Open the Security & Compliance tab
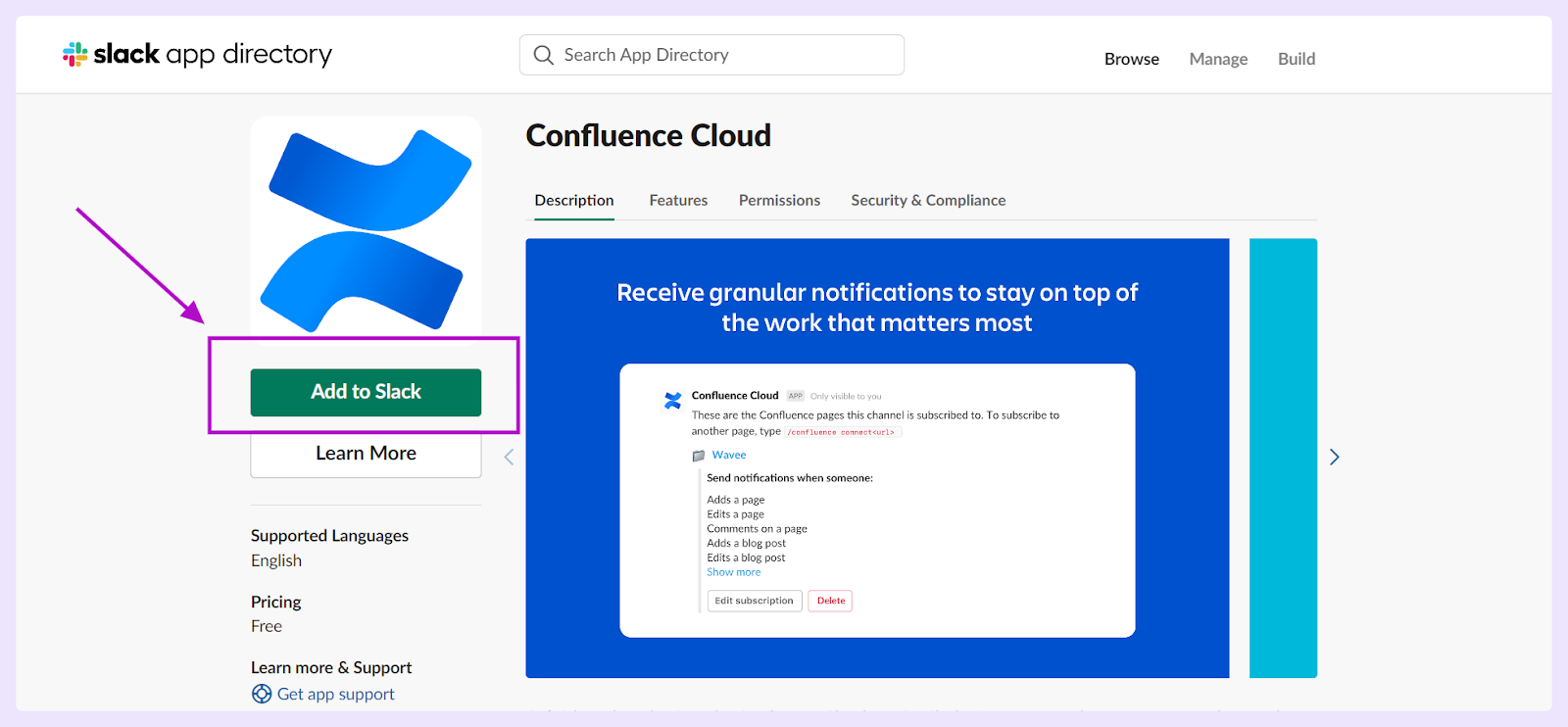This screenshot has height=727, width=1568. click(928, 200)
